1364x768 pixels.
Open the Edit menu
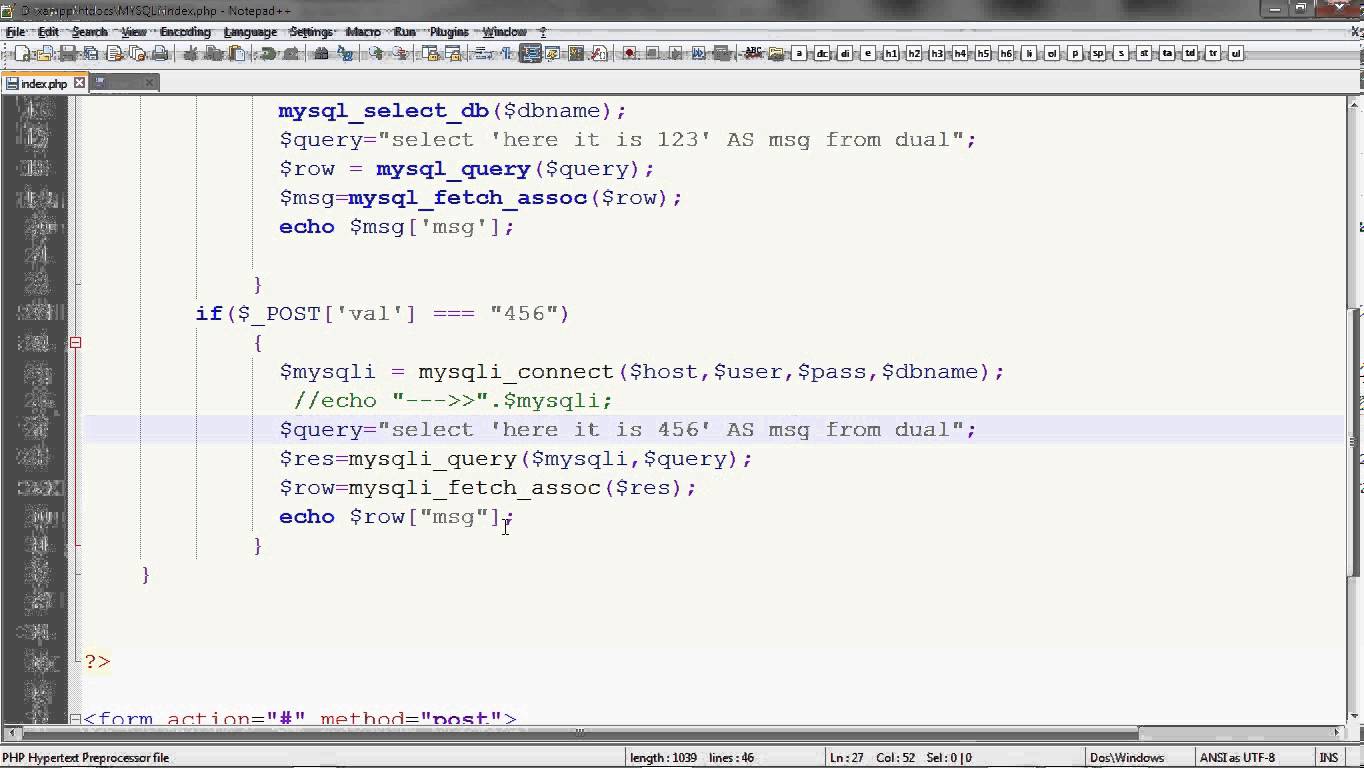point(48,32)
